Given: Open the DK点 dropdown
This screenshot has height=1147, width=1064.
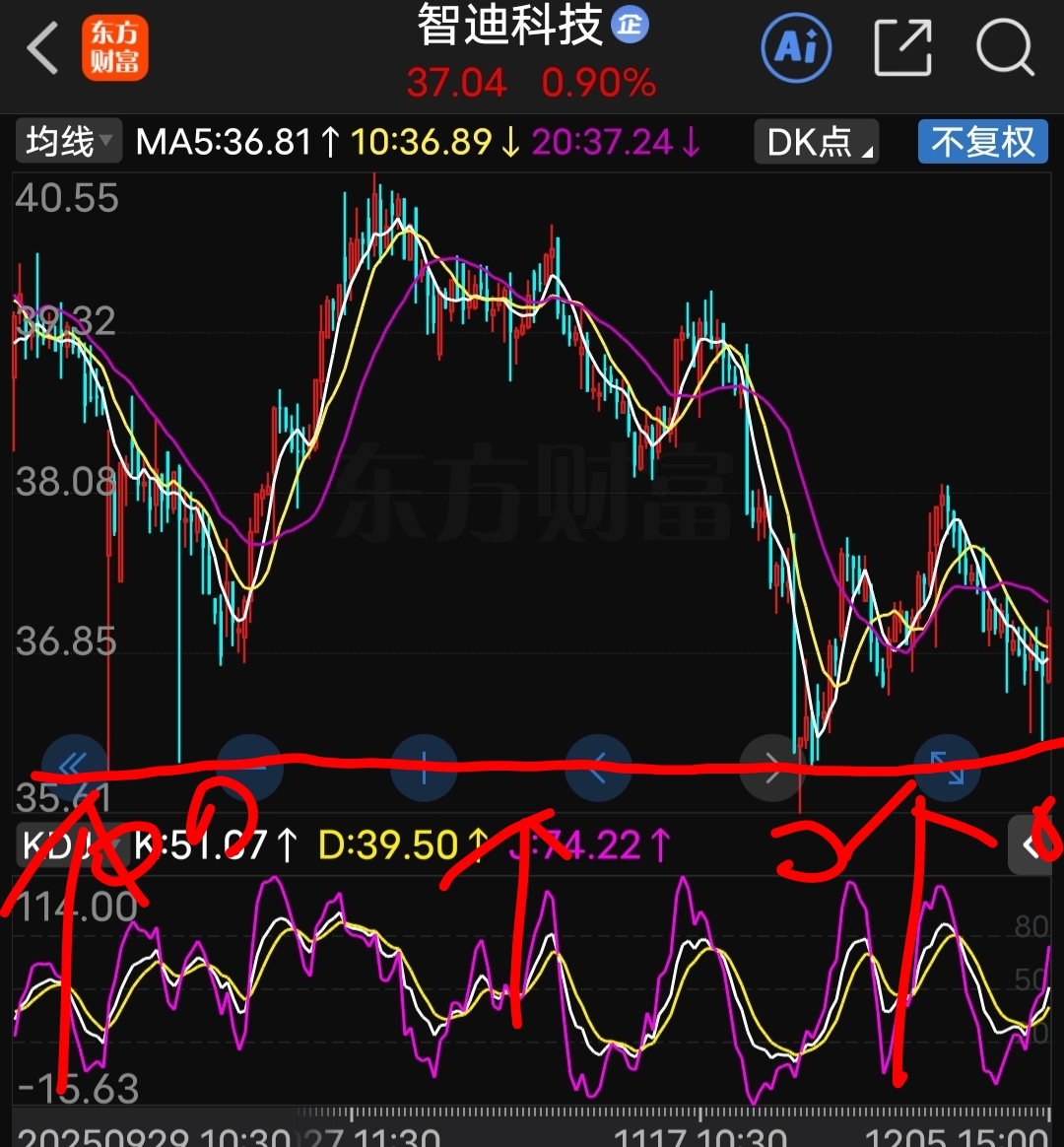Looking at the screenshot, I should click(816, 141).
